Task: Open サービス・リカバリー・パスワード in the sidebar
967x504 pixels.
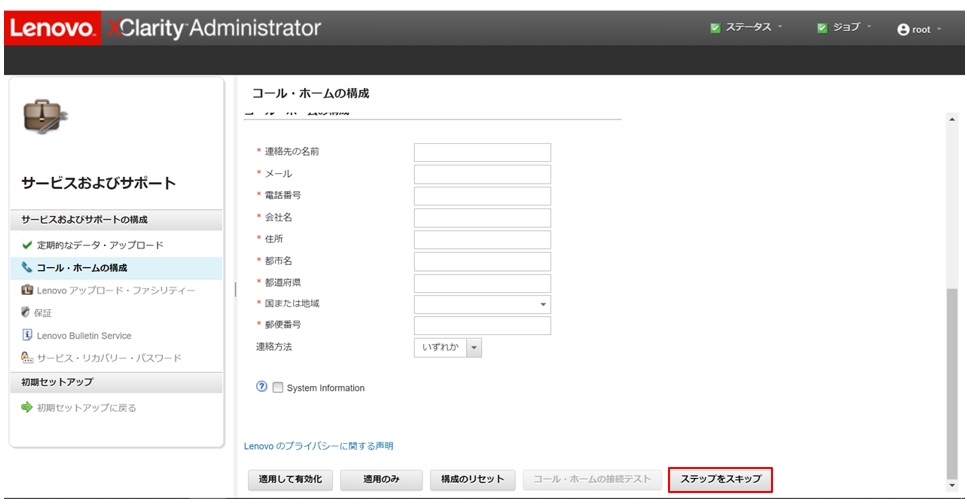Action: click(109, 358)
